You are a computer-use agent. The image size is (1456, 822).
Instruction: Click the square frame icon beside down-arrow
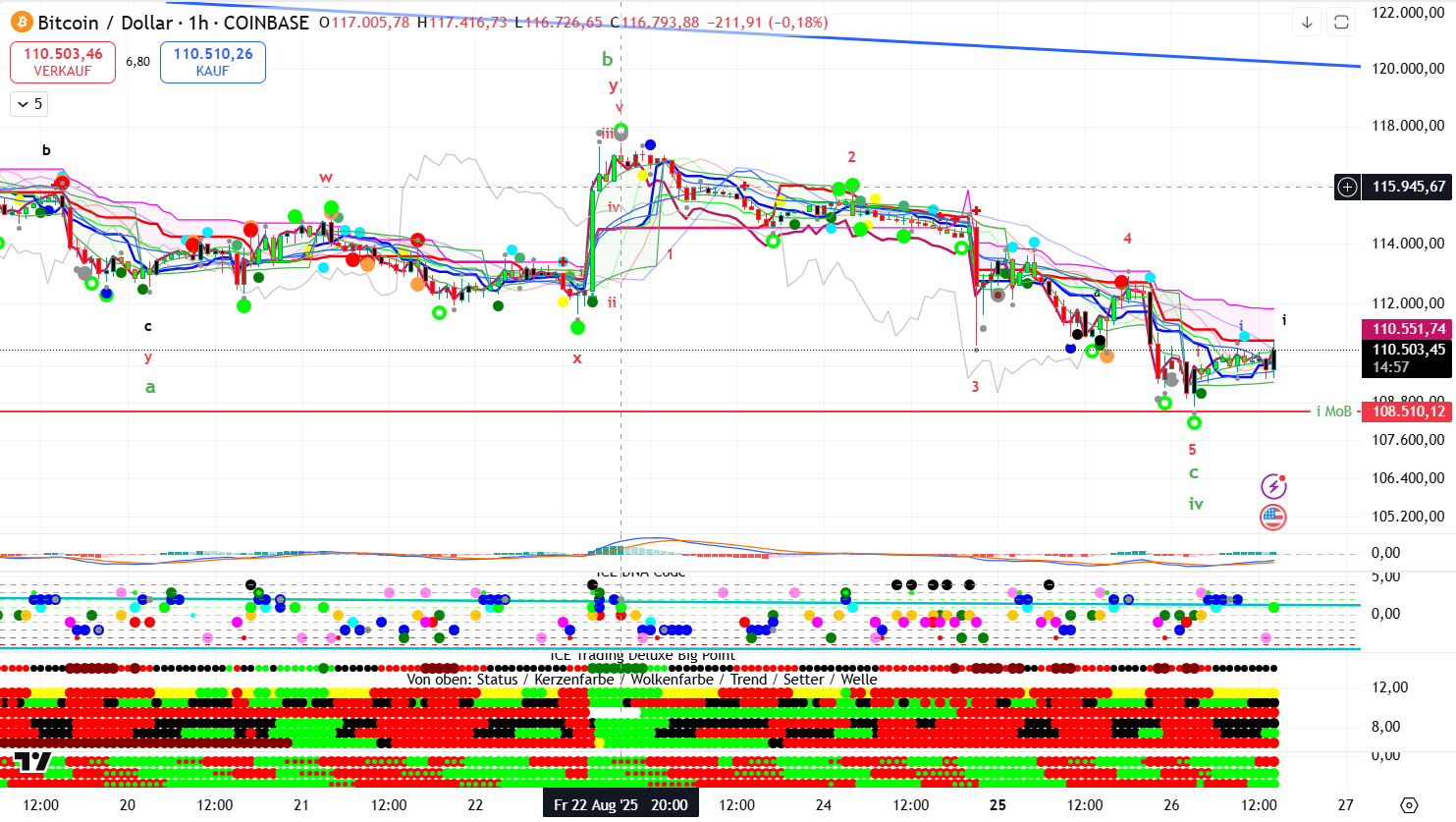(x=1341, y=22)
